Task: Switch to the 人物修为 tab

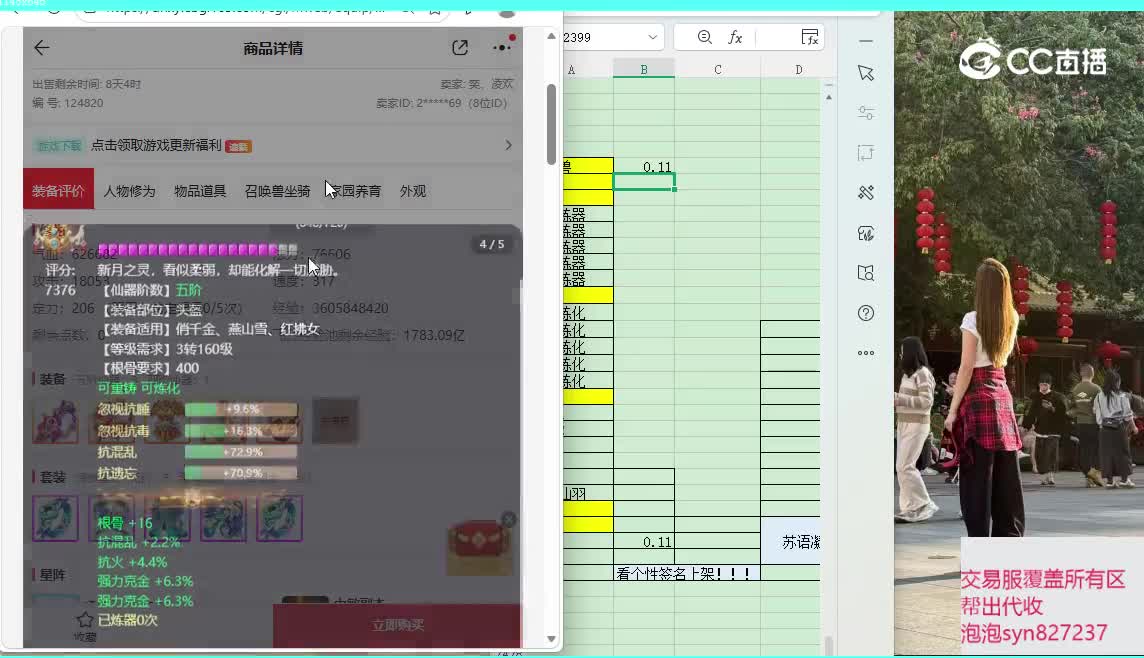Action: pos(129,191)
